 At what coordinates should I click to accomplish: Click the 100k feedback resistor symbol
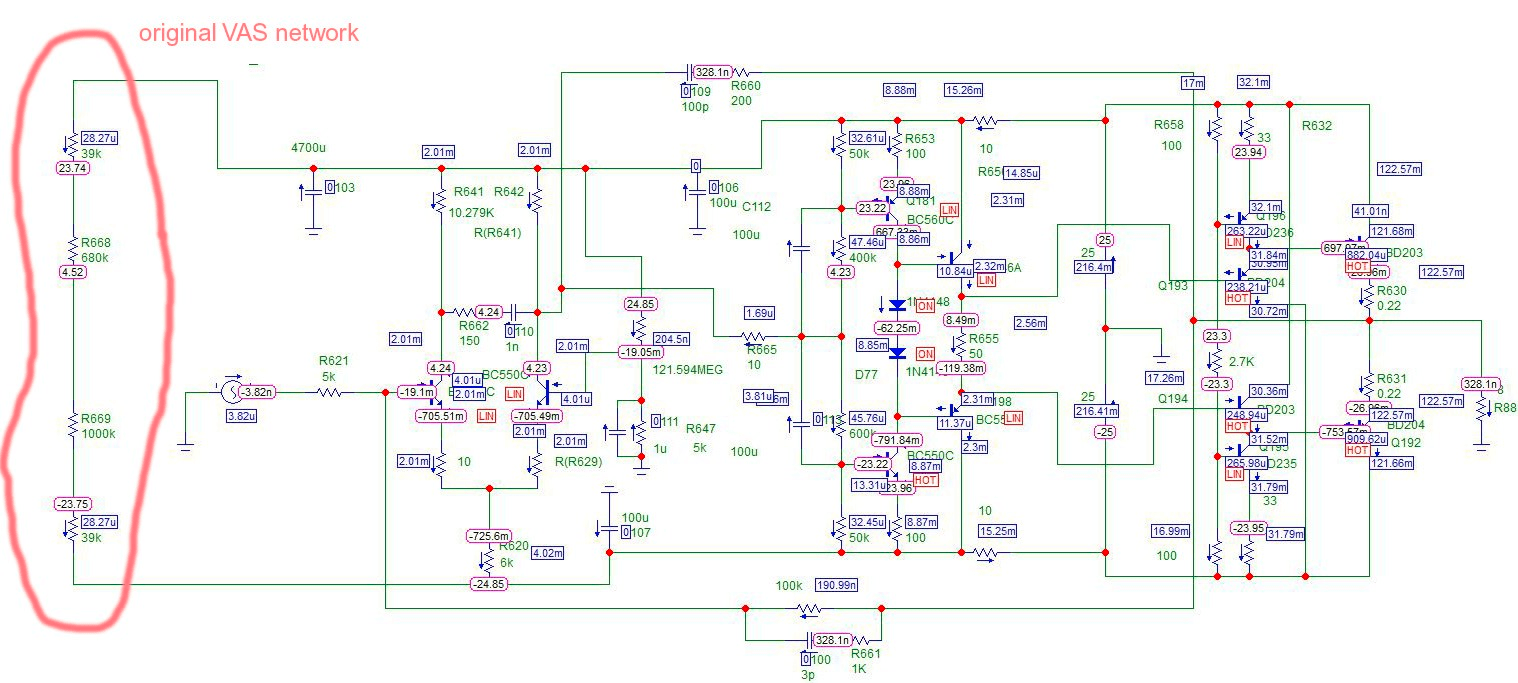pyautogui.click(x=810, y=609)
